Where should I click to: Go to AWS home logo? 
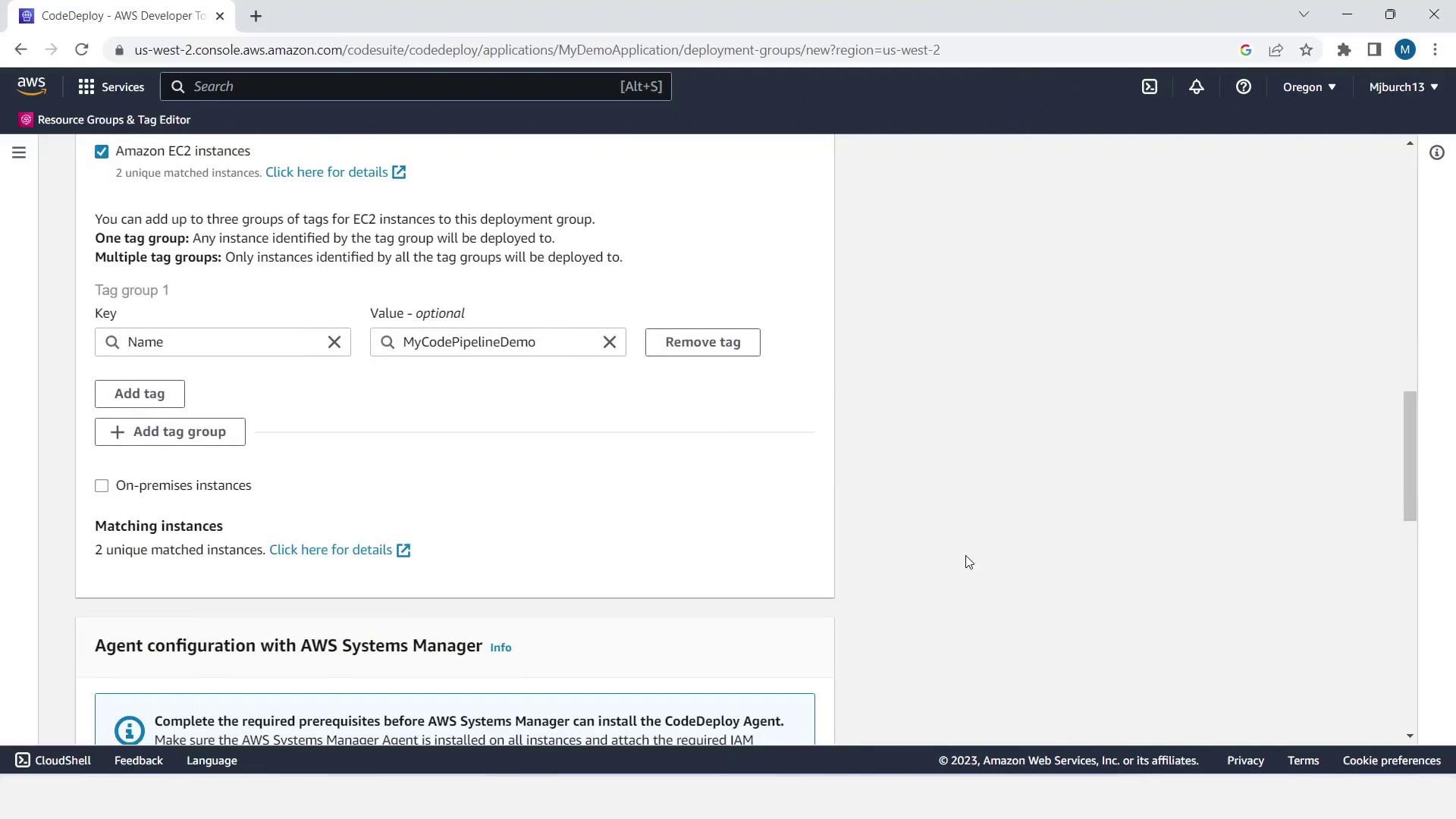click(32, 86)
